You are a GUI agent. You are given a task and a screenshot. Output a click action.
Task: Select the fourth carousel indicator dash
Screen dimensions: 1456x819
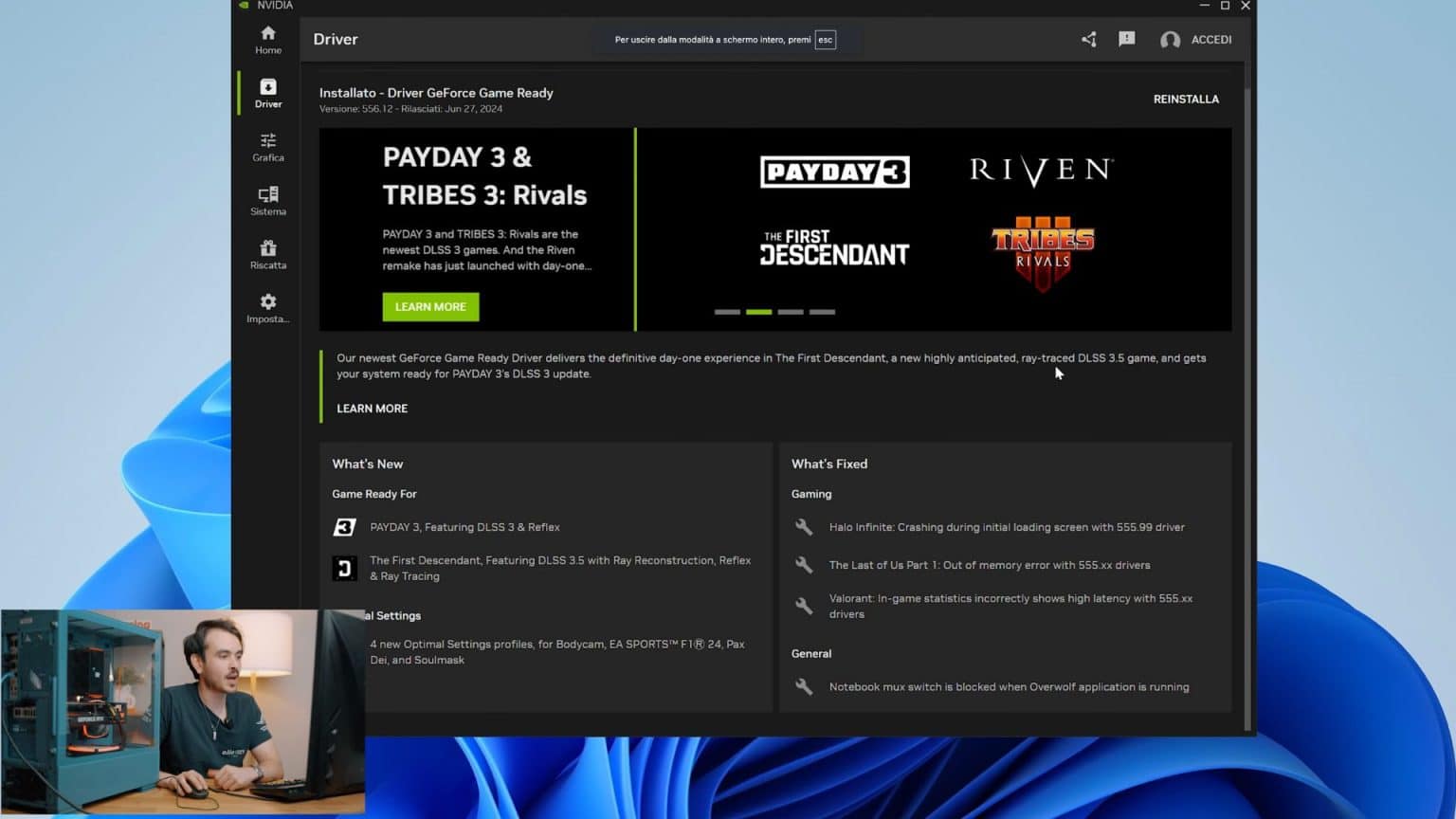coord(822,312)
